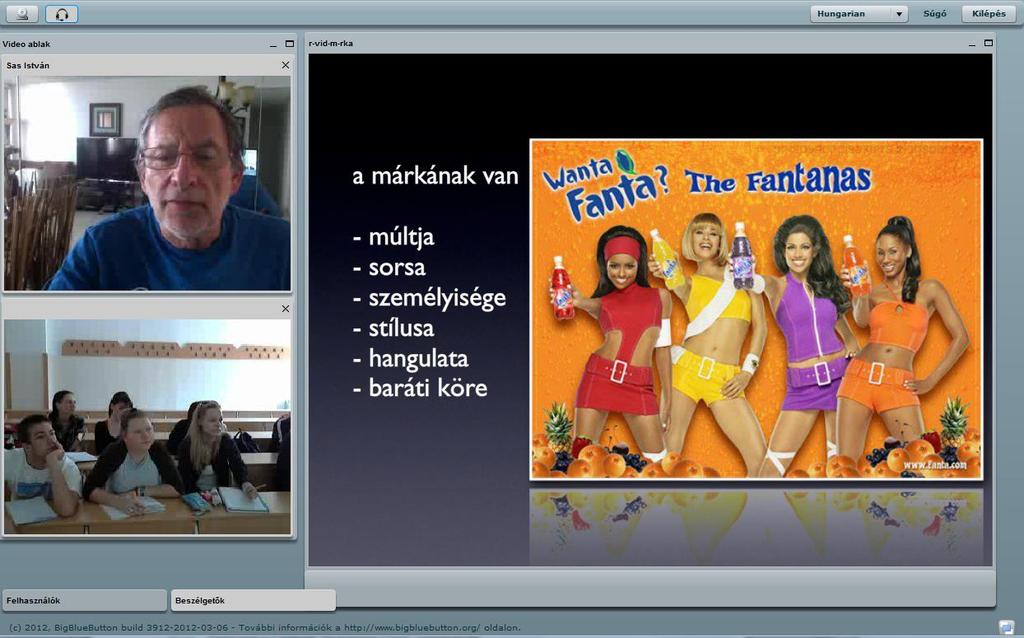The image size is (1024, 638).
Task: Open the Hungarian language dropdown
Action: (x=859, y=14)
